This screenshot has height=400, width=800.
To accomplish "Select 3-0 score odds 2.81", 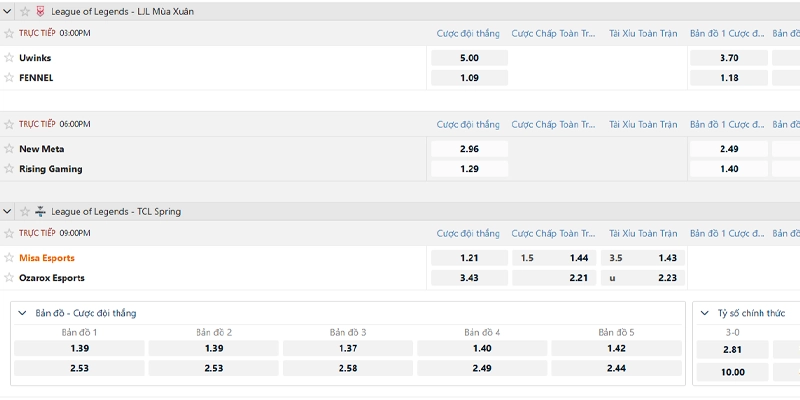I will [x=733, y=349].
